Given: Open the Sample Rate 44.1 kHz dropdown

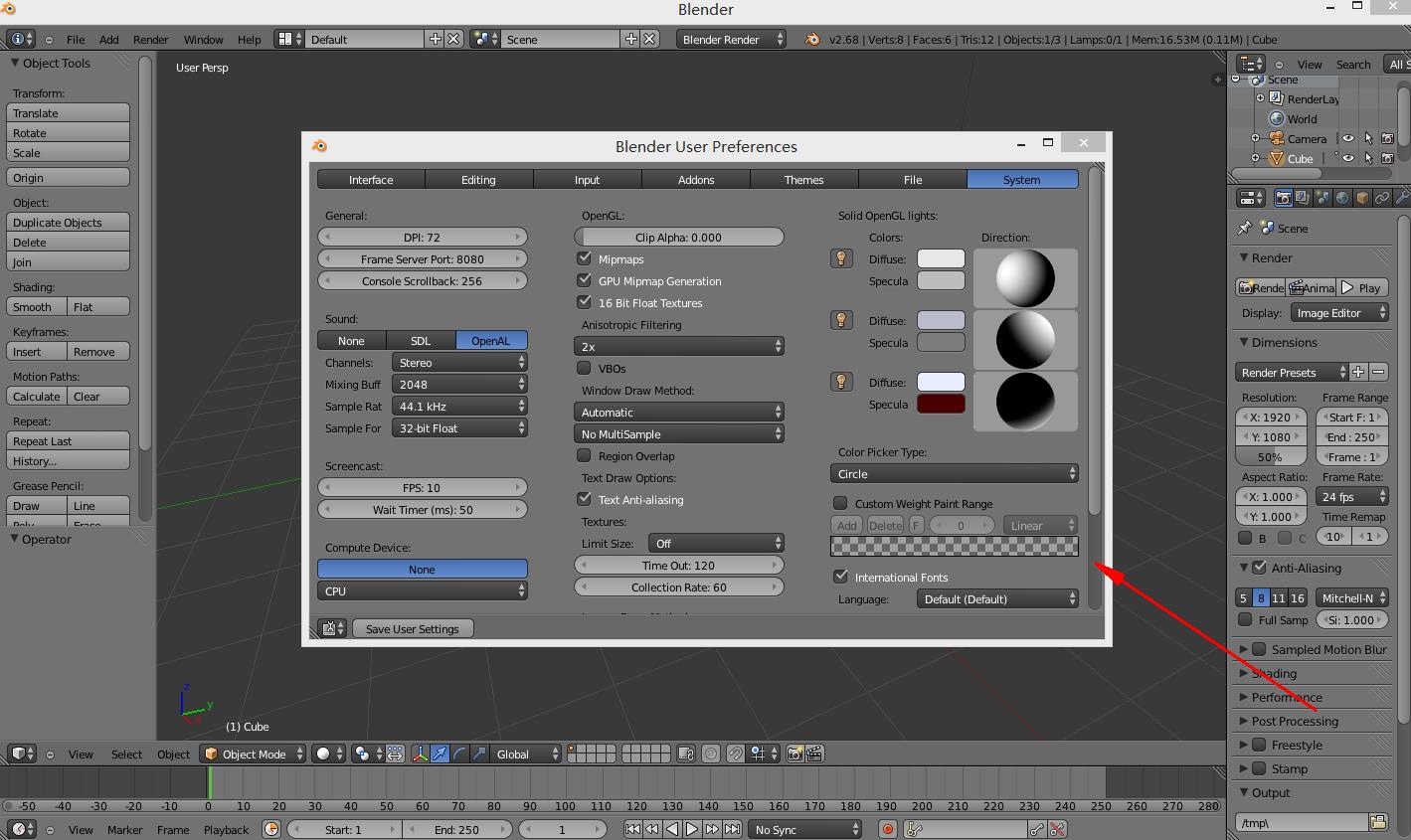Looking at the screenshot, I should point(459,407).
